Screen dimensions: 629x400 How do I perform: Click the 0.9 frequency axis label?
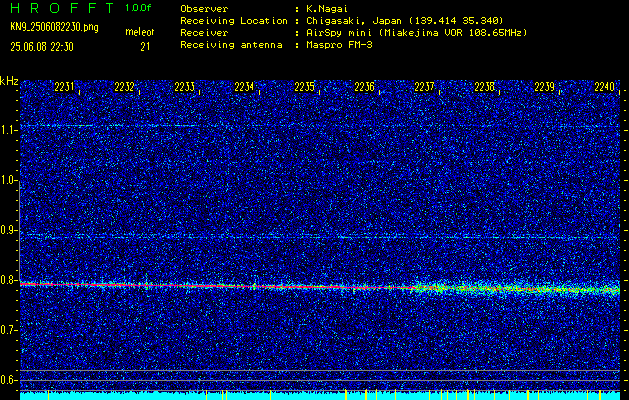coord(7,230)
